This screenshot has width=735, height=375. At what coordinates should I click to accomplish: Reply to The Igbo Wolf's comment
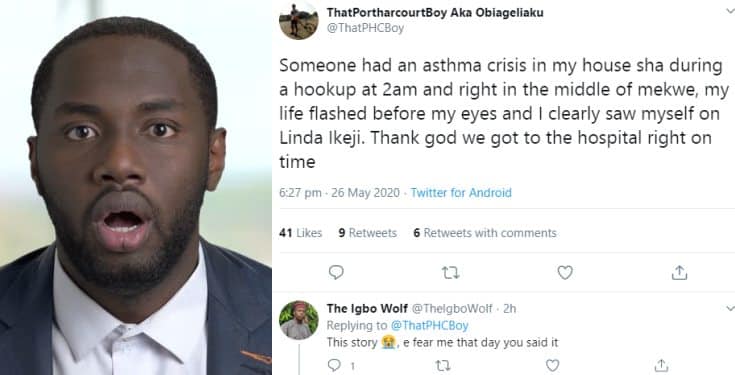click(334, 365)
